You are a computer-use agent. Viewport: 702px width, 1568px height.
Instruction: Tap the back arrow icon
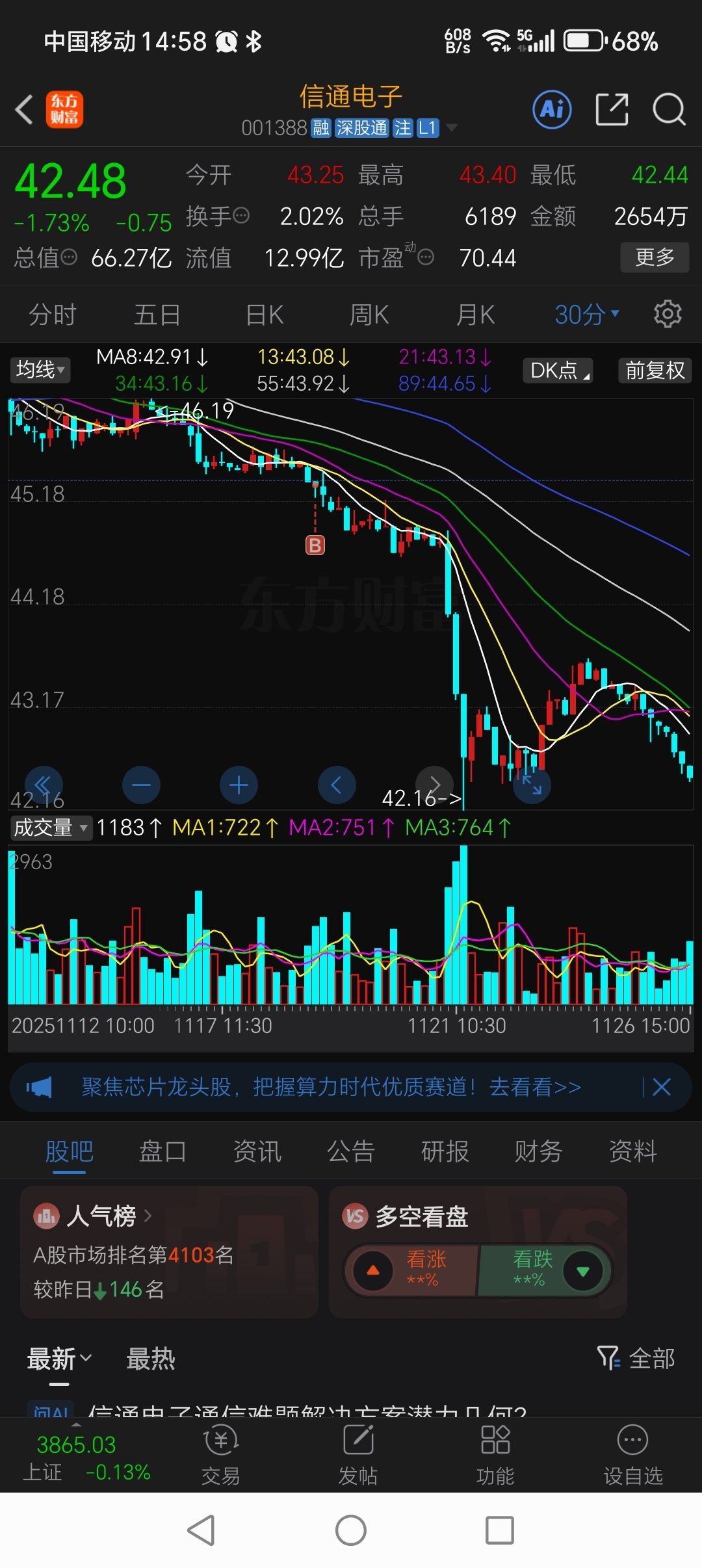coord(24,109)
